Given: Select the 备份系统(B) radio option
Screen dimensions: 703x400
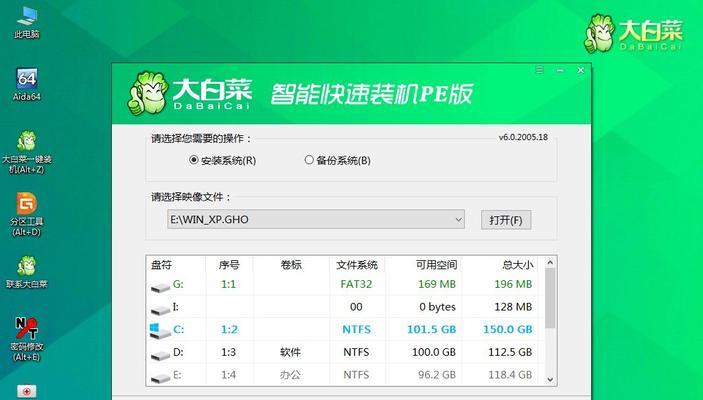Looking at the screenshot, I should pos(337,160).
